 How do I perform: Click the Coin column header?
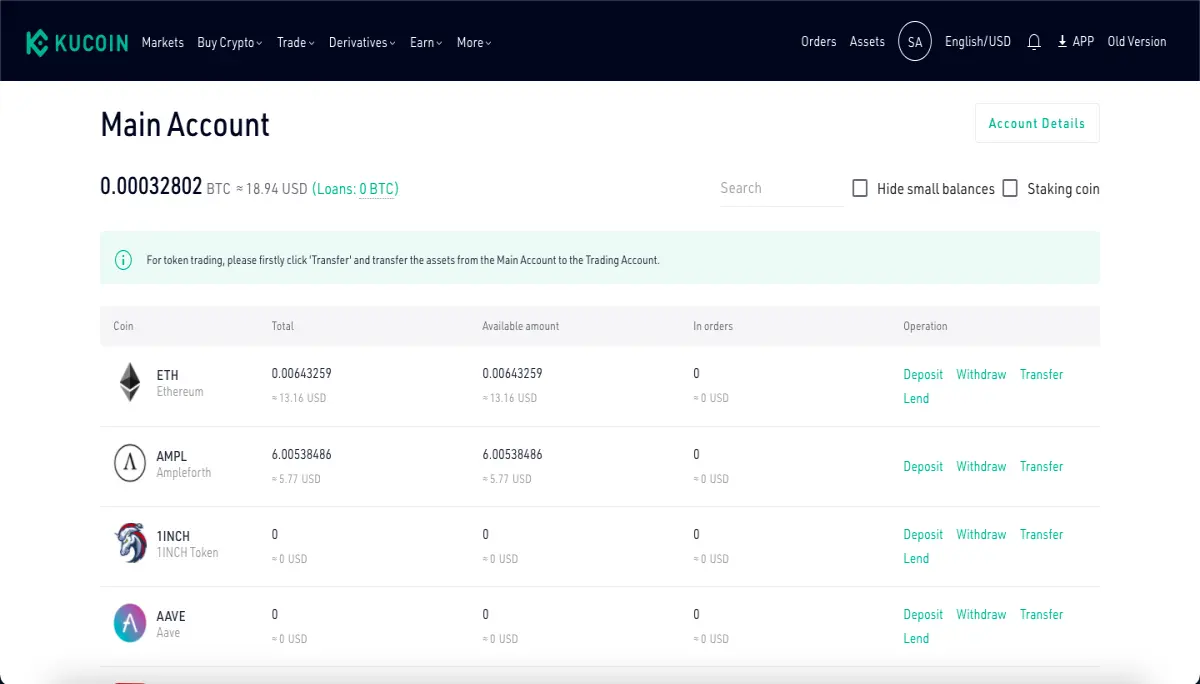point(123,326)
